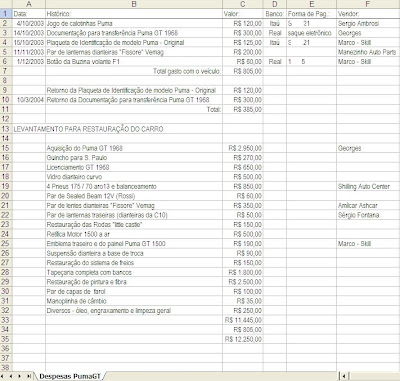Select column D header
This screenshot has height=381, width=400.
(x=275, y=4)
